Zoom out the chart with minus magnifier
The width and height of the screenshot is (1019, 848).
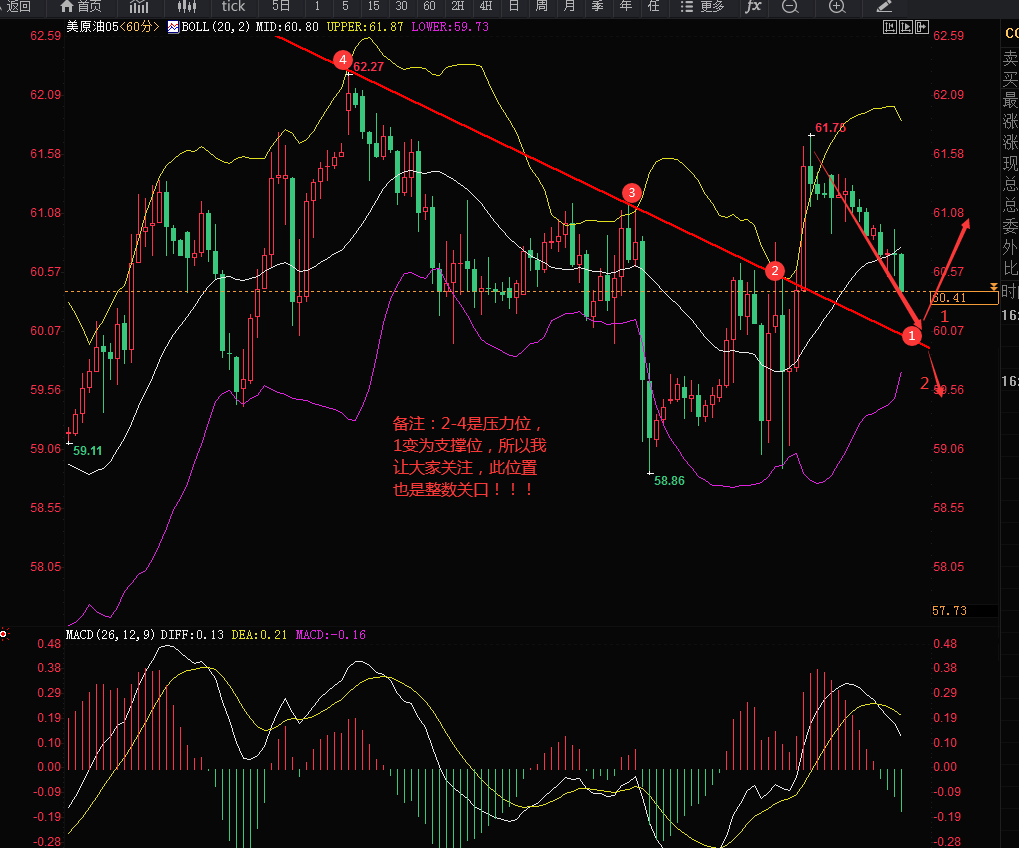pos(790,6)
